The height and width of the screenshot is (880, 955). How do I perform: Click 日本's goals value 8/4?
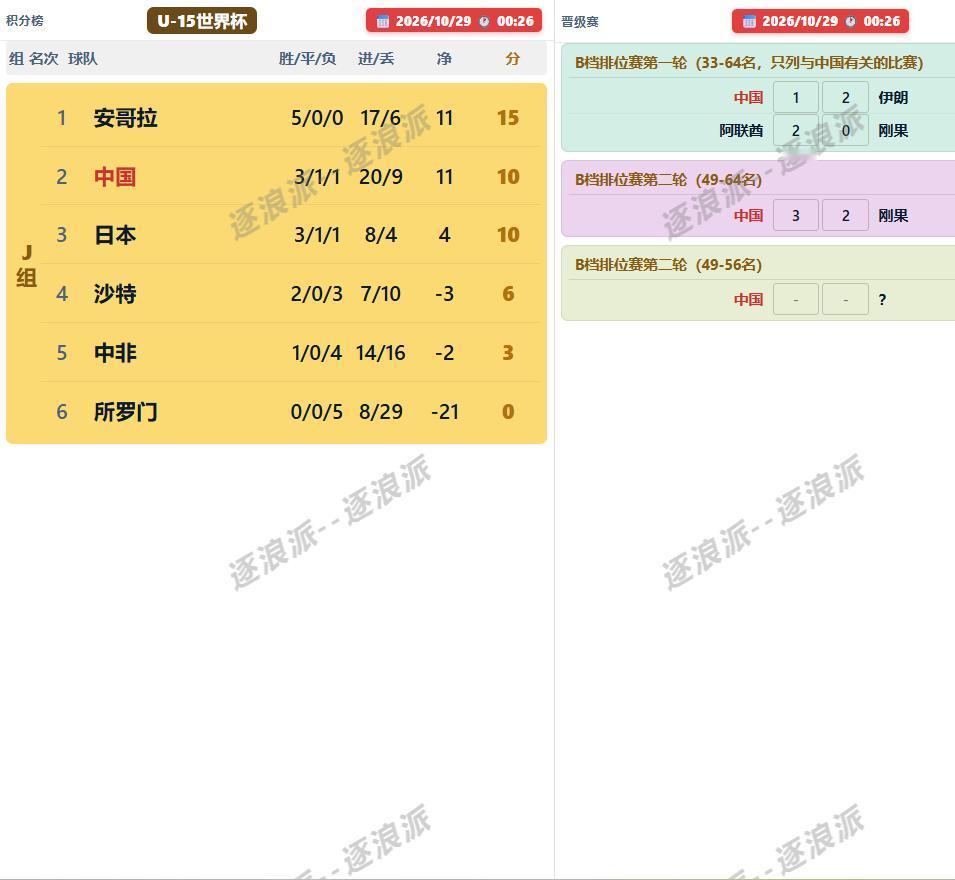(x=381, y=235)
